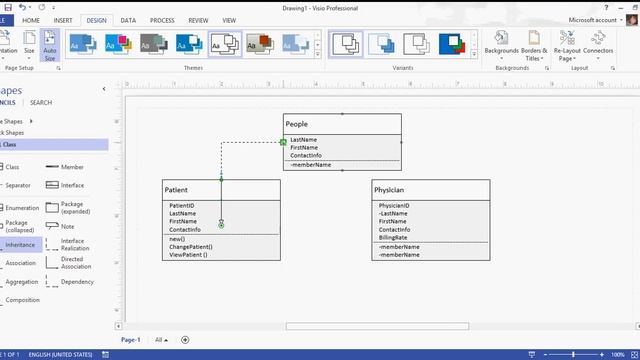Viewport: 640px width, 360px height.
Task: Click the macro recording status bar icon
Action: [105, 355]
